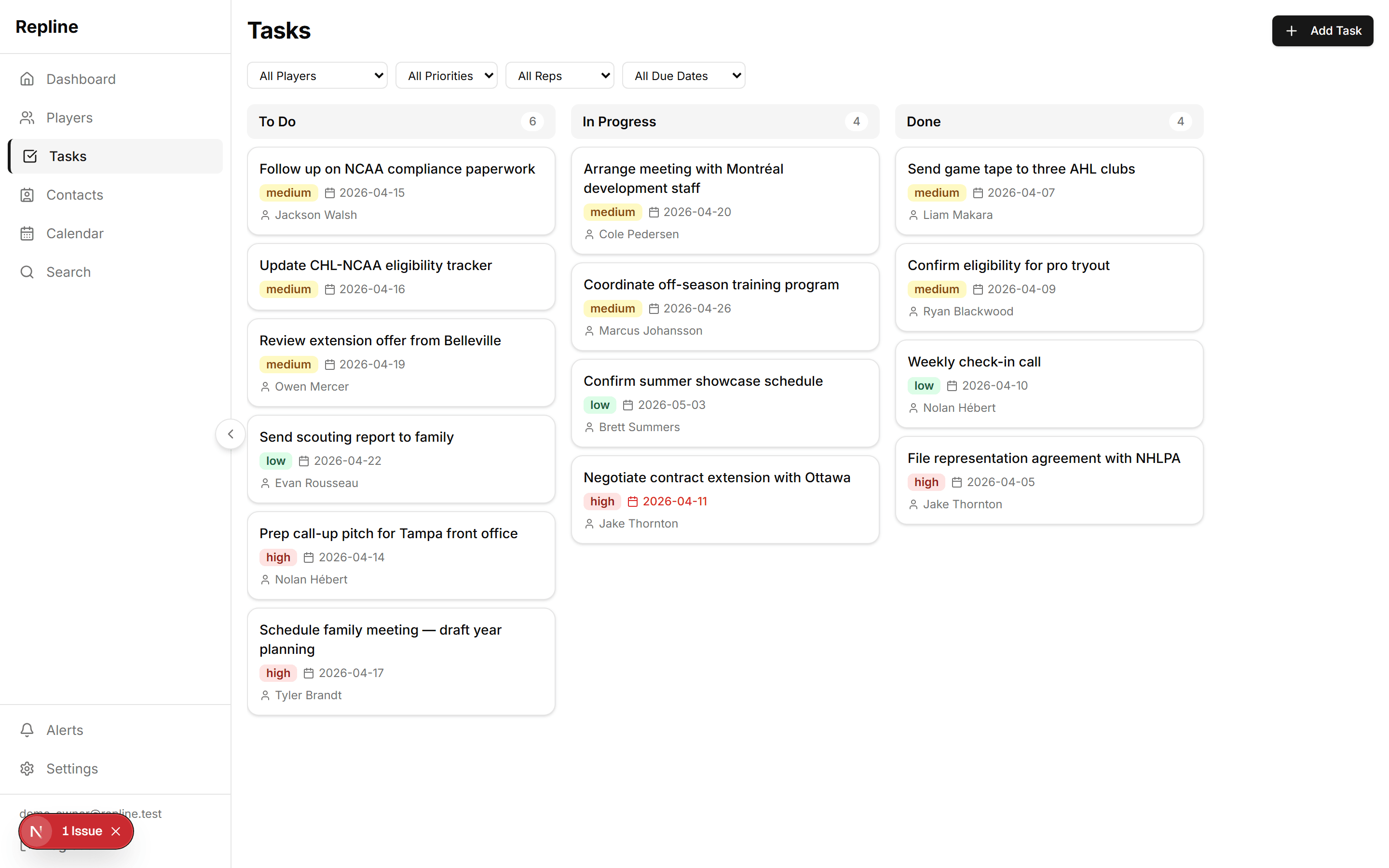The height and width of the screenshot is (868, 1389).
Task: Click the Tasks checkmark icon in sidebar
Action: coord(27,156)
